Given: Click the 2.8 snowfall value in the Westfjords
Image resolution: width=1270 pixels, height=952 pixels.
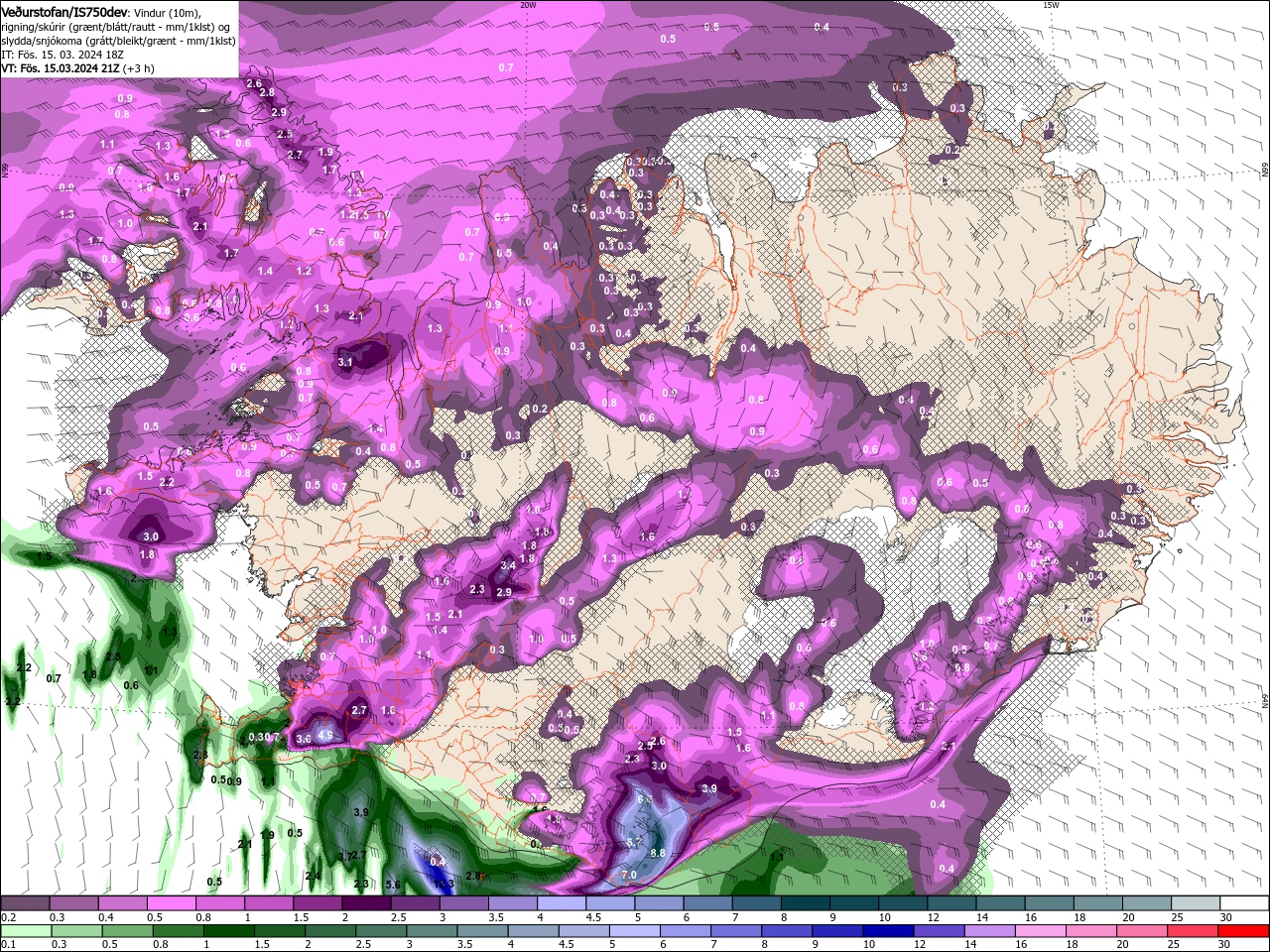Looking at the screenshot, I should click(266, 92).
